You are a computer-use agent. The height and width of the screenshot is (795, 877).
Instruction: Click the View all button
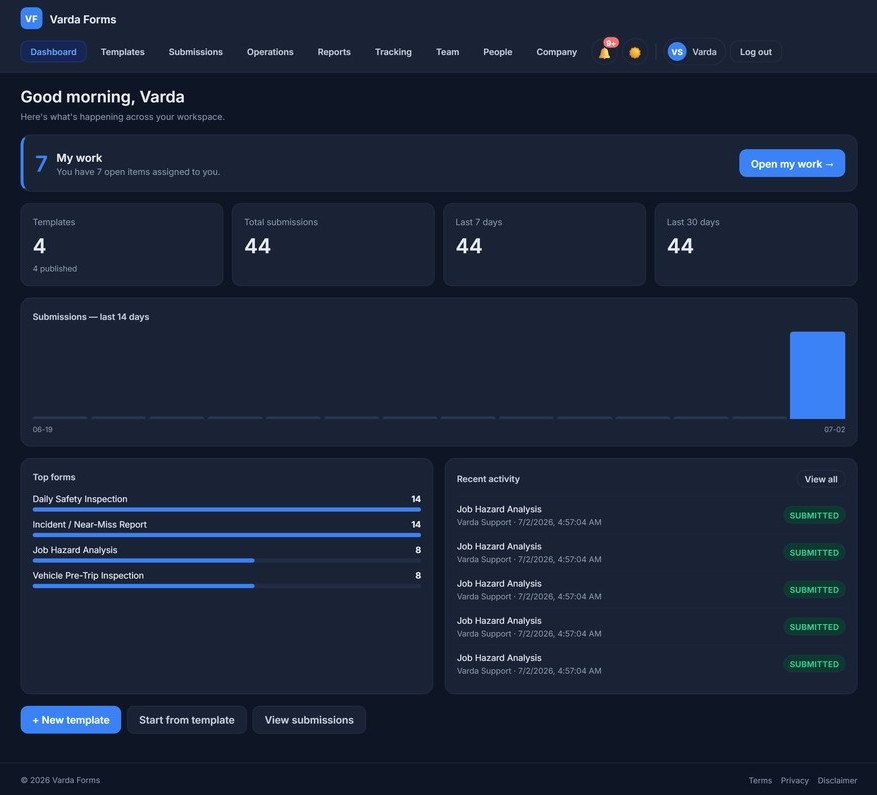click(x=821, y=479)
